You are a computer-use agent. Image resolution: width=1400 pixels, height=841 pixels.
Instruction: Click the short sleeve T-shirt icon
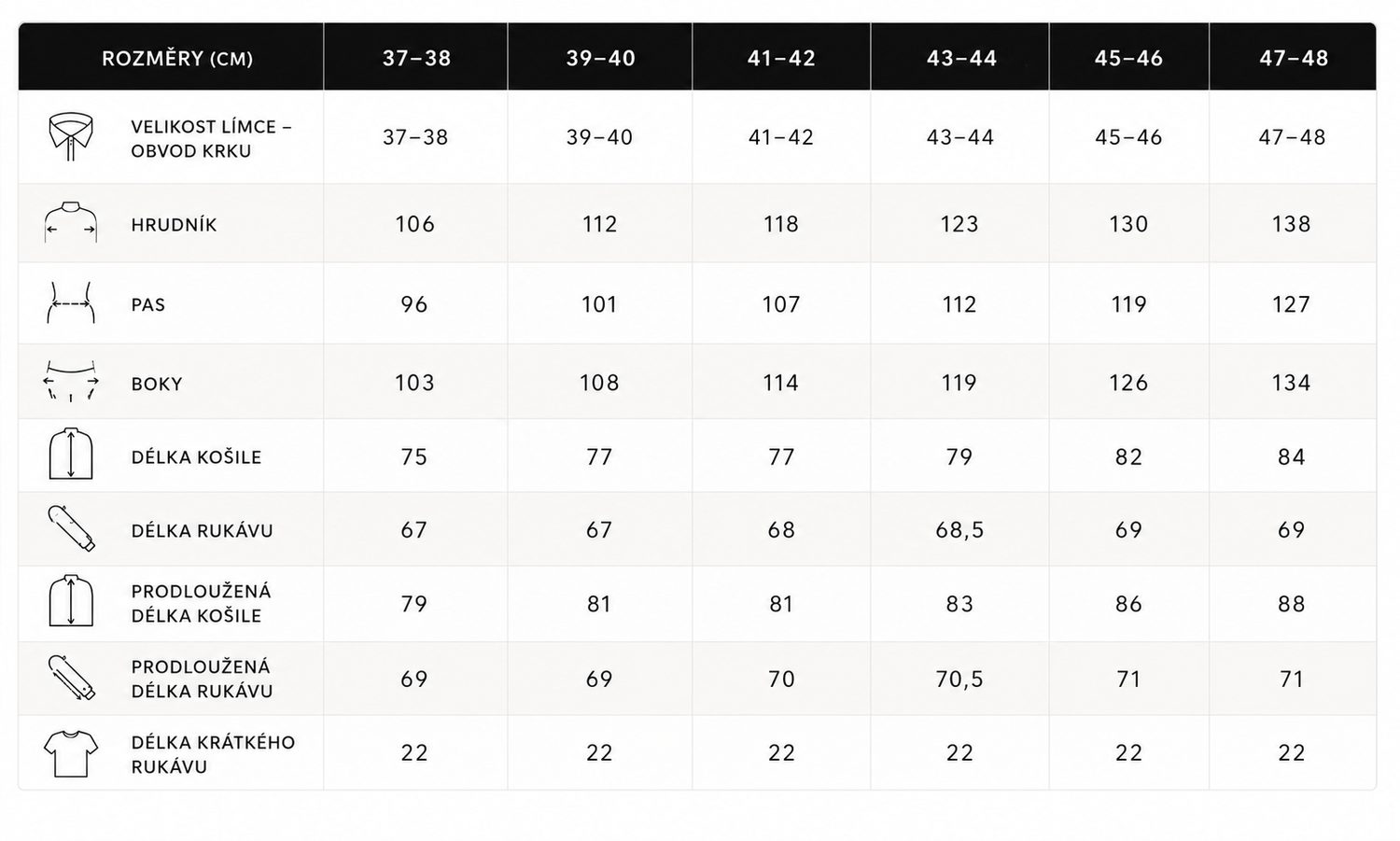click(71, 753)
